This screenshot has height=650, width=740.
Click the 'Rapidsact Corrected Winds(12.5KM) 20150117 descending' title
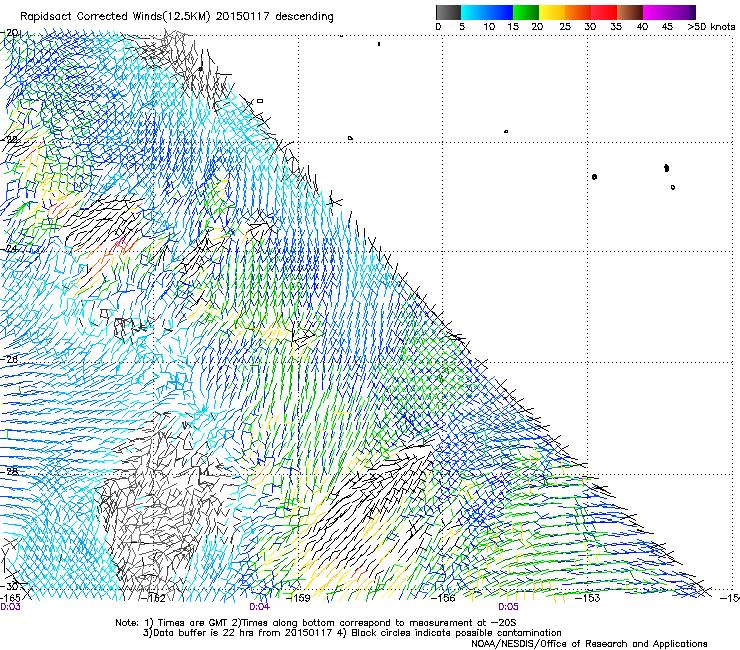(177, 17)
